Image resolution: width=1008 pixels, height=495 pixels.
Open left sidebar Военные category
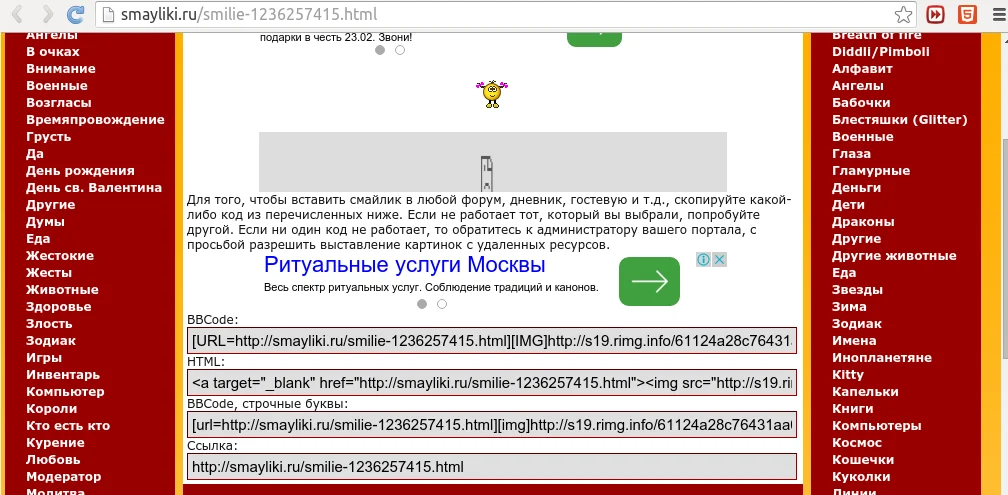click(57, 86)
